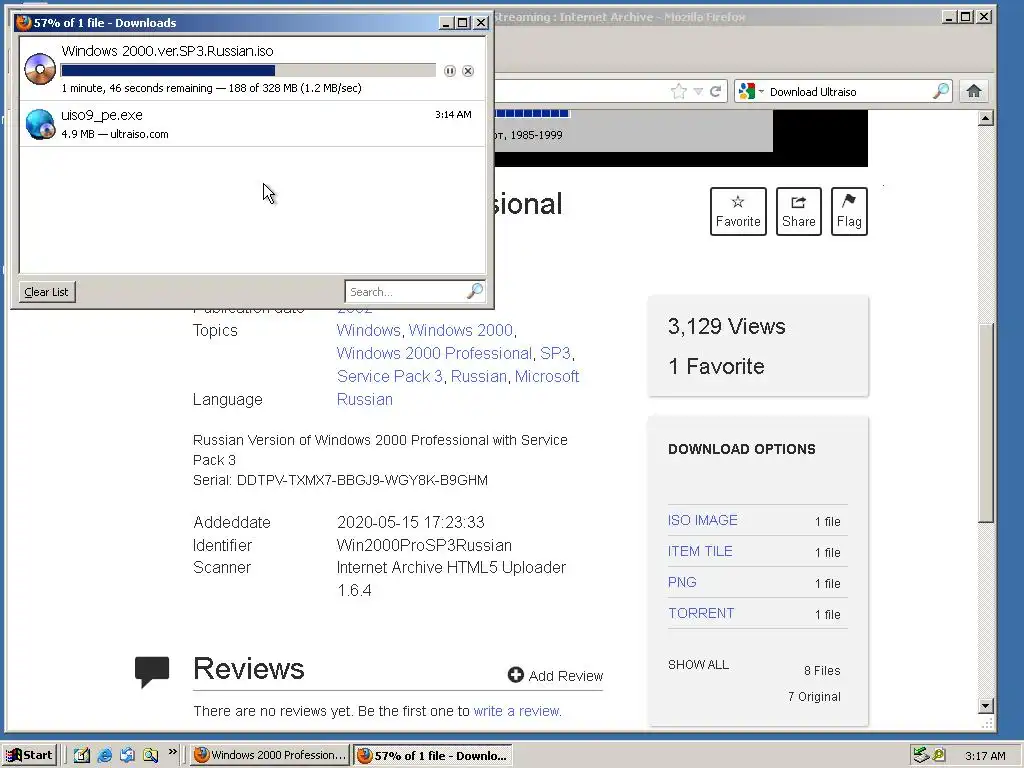Click the Firefox icon in Downloads title bar
The height and width of the screenshot is (768, 1024).
(24, 22)
